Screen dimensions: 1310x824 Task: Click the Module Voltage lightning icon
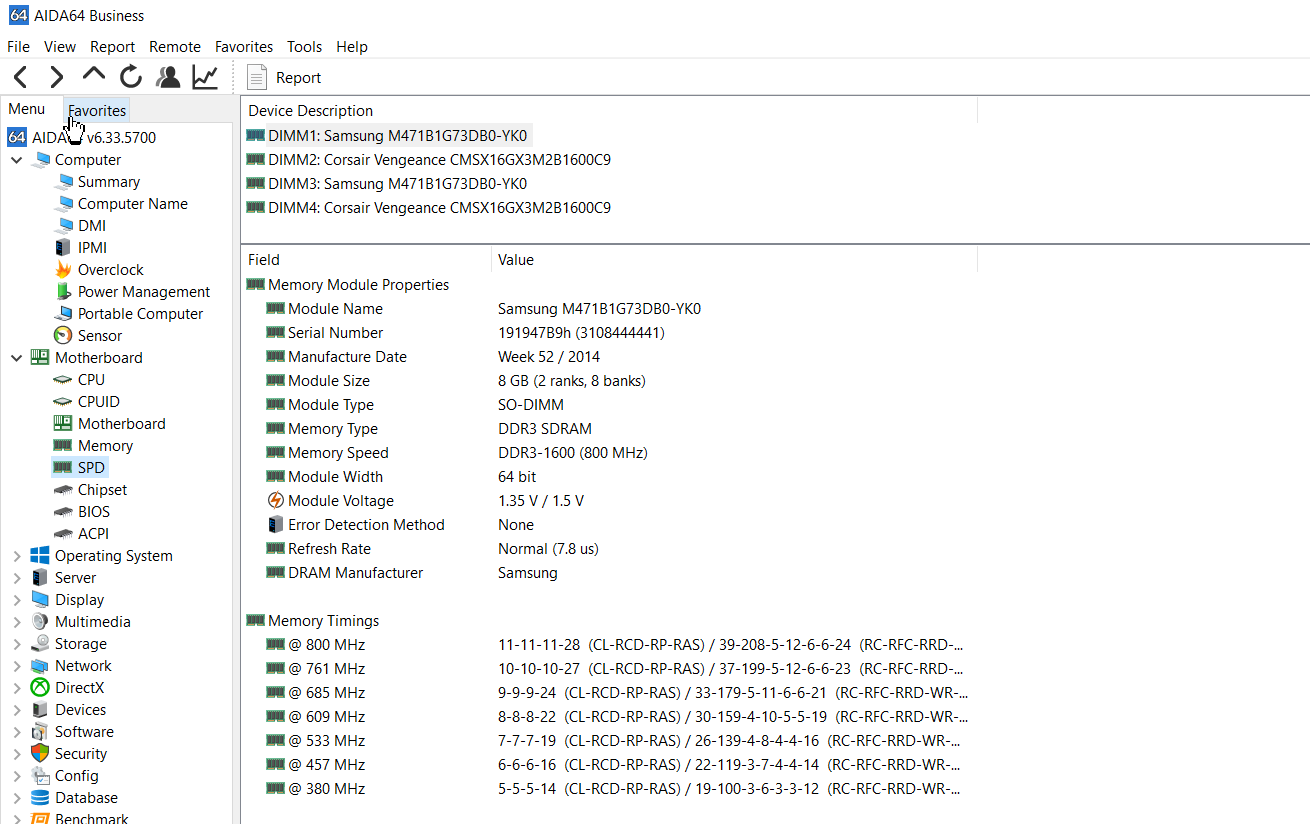276,500
